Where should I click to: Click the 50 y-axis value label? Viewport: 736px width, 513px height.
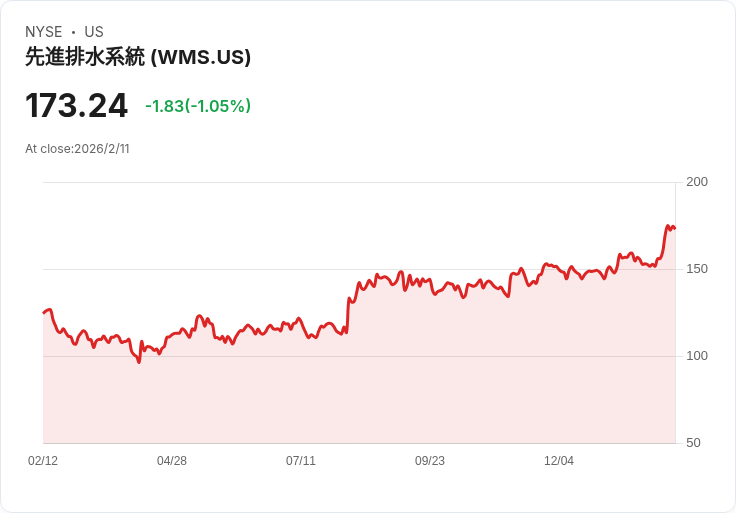693,443
